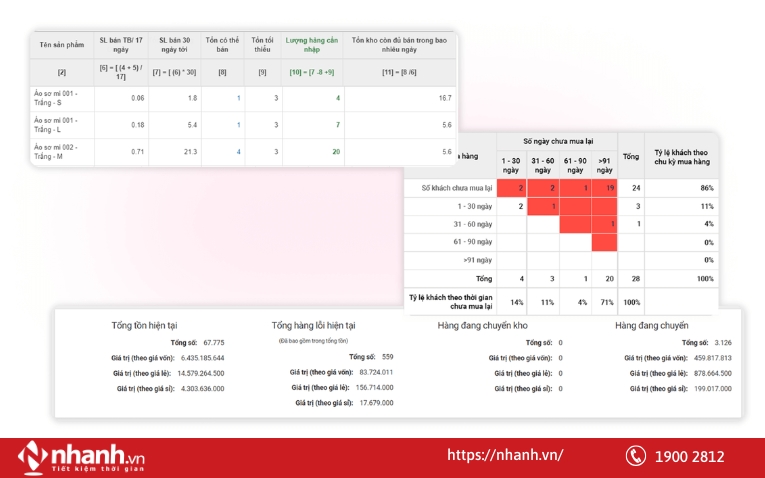Click the 'Tổng hàng lỗi hiện tại' section title
Image resolution: width=765 pixels, height=478 pixels.
[313, 325]
